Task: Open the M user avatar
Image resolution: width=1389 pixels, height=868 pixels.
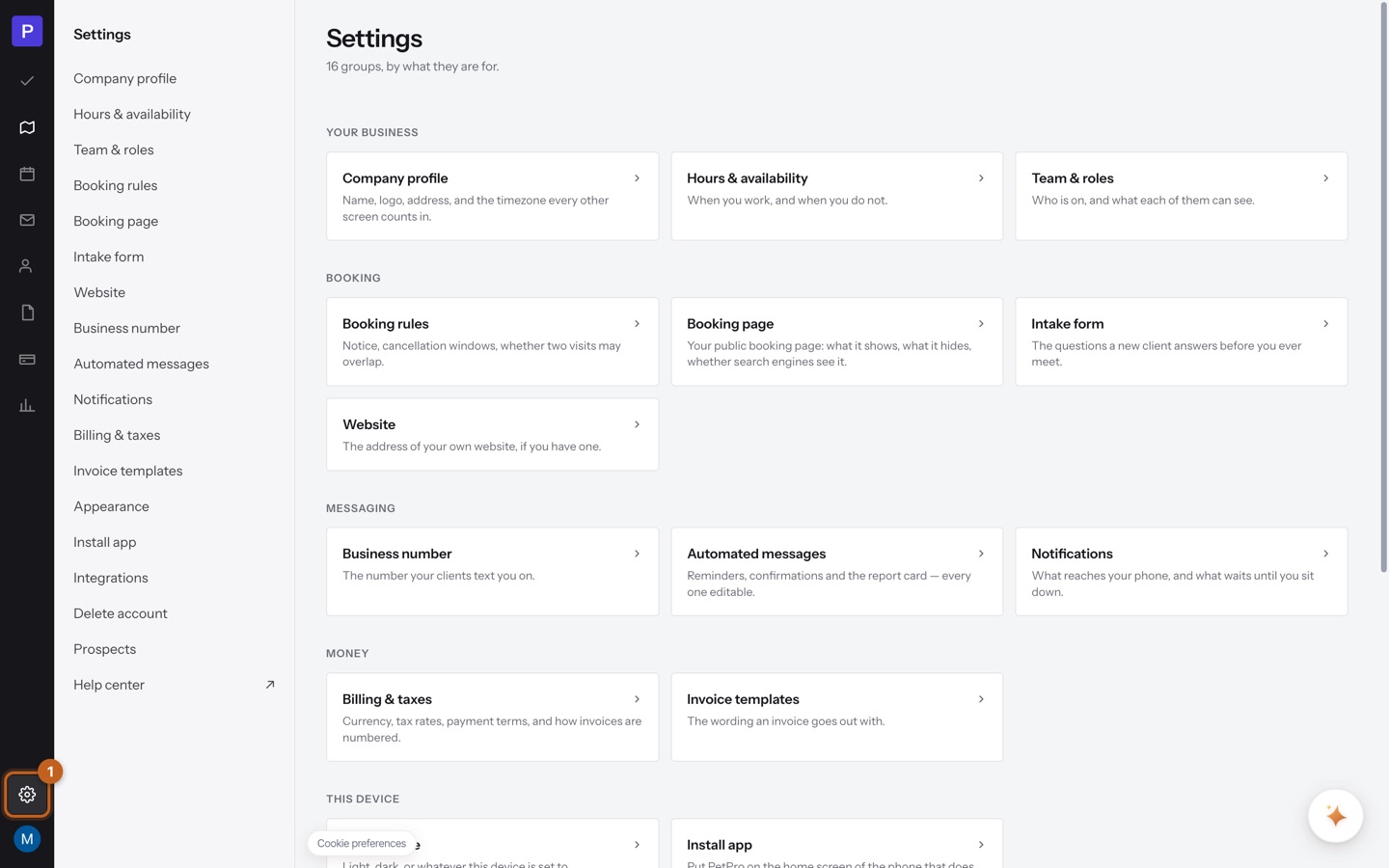Action: [27, 839]
